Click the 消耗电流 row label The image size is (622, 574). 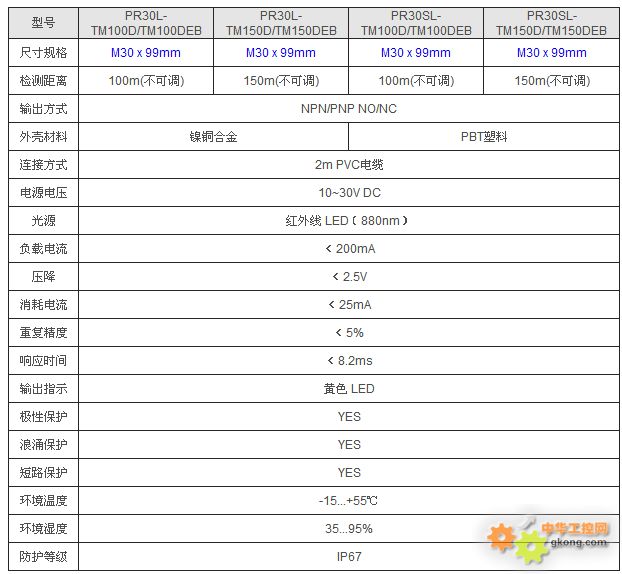[43, 305]
